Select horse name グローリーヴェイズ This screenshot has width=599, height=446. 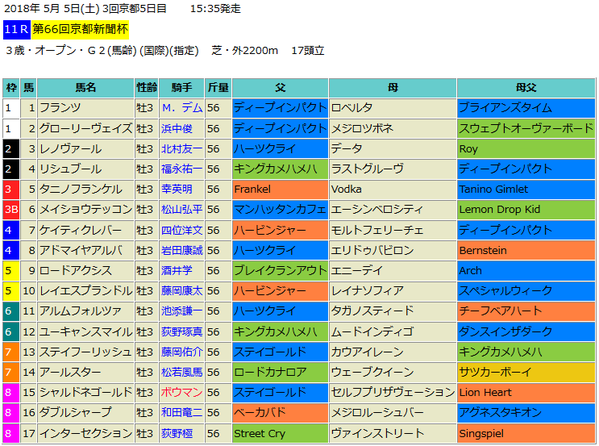(86, 128)
